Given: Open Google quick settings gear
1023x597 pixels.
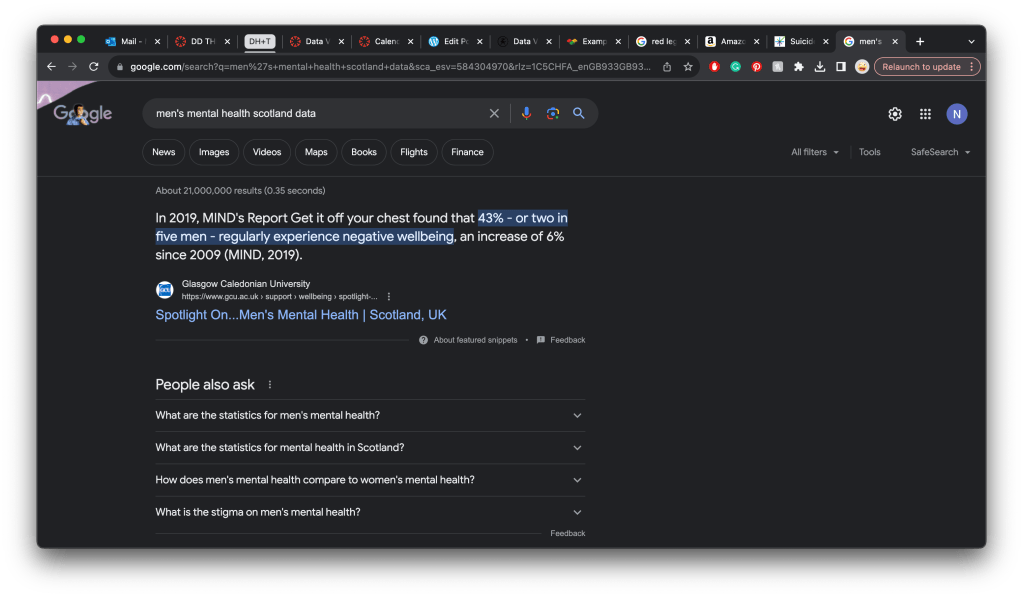Looking at the screenshot, I should tap(895, 114).
